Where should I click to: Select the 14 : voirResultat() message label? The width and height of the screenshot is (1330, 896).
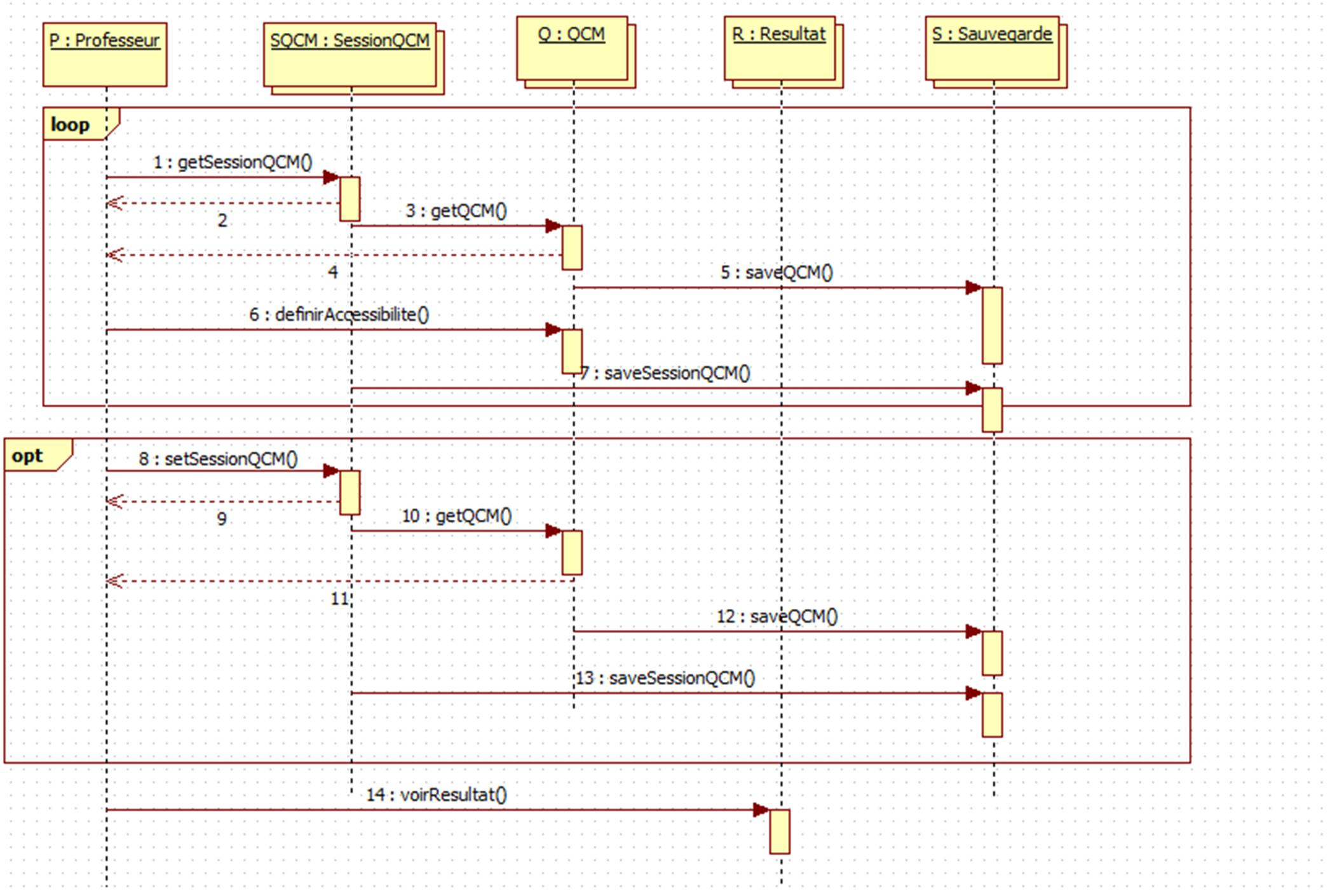(437, 795)
